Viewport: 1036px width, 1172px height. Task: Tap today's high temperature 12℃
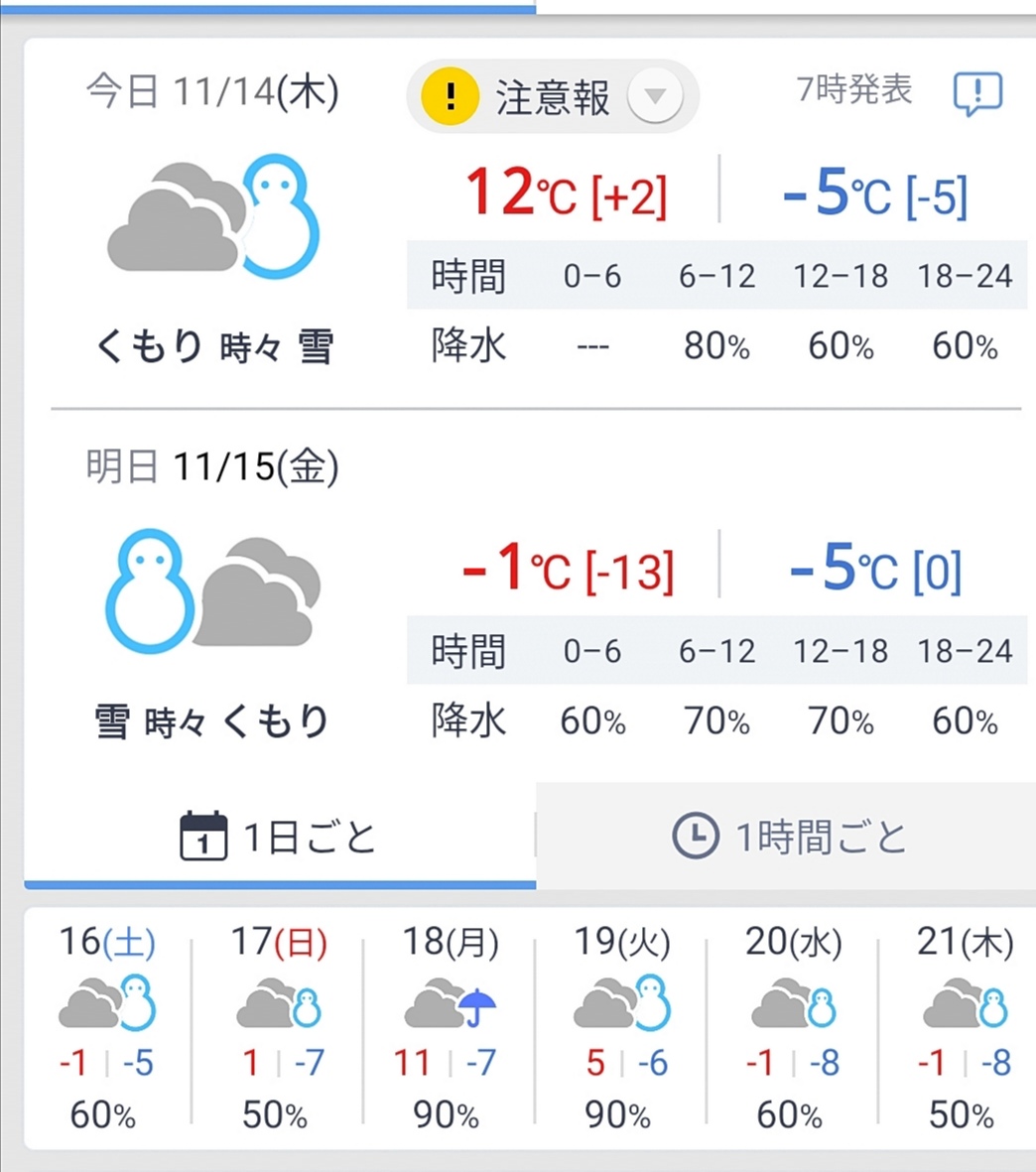tap(522, 193)
